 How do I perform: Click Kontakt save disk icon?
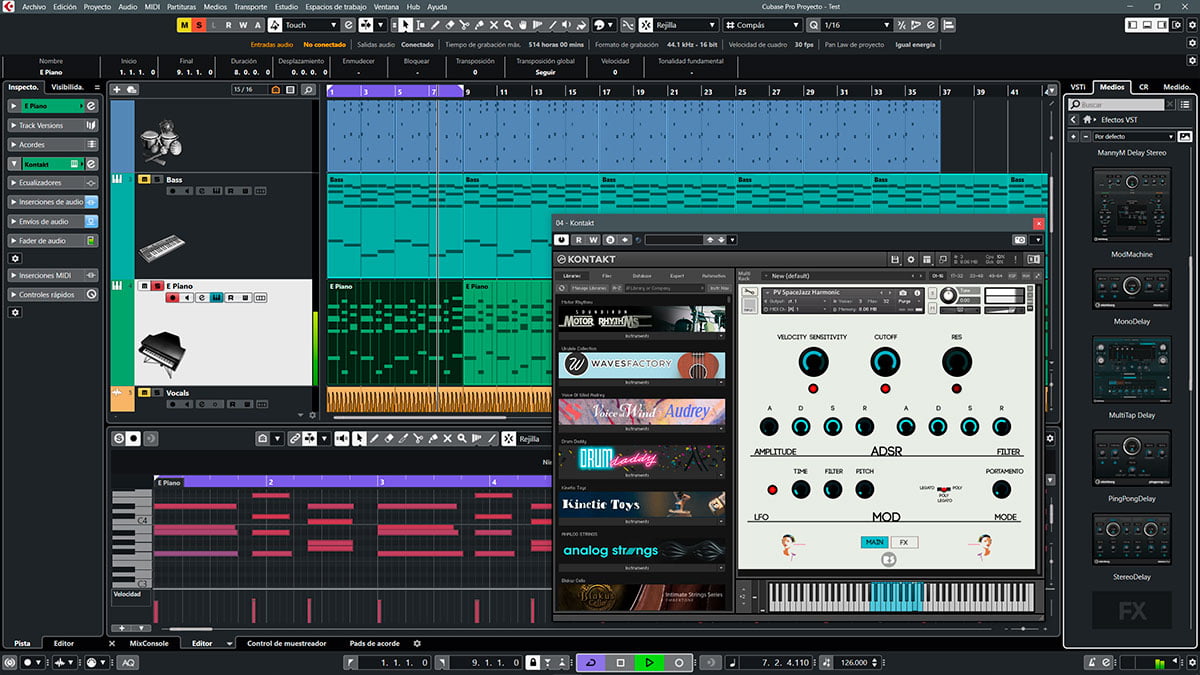(x=894, y=259)
